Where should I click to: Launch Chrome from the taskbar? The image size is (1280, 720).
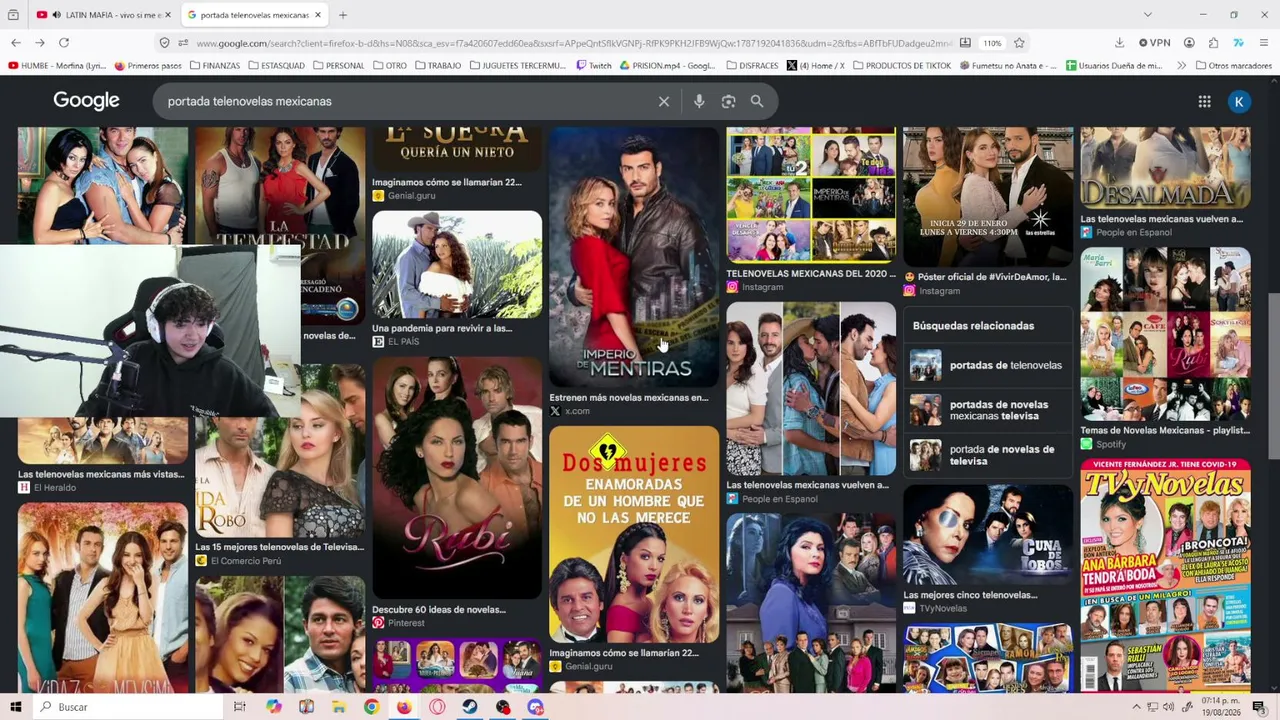371,707
